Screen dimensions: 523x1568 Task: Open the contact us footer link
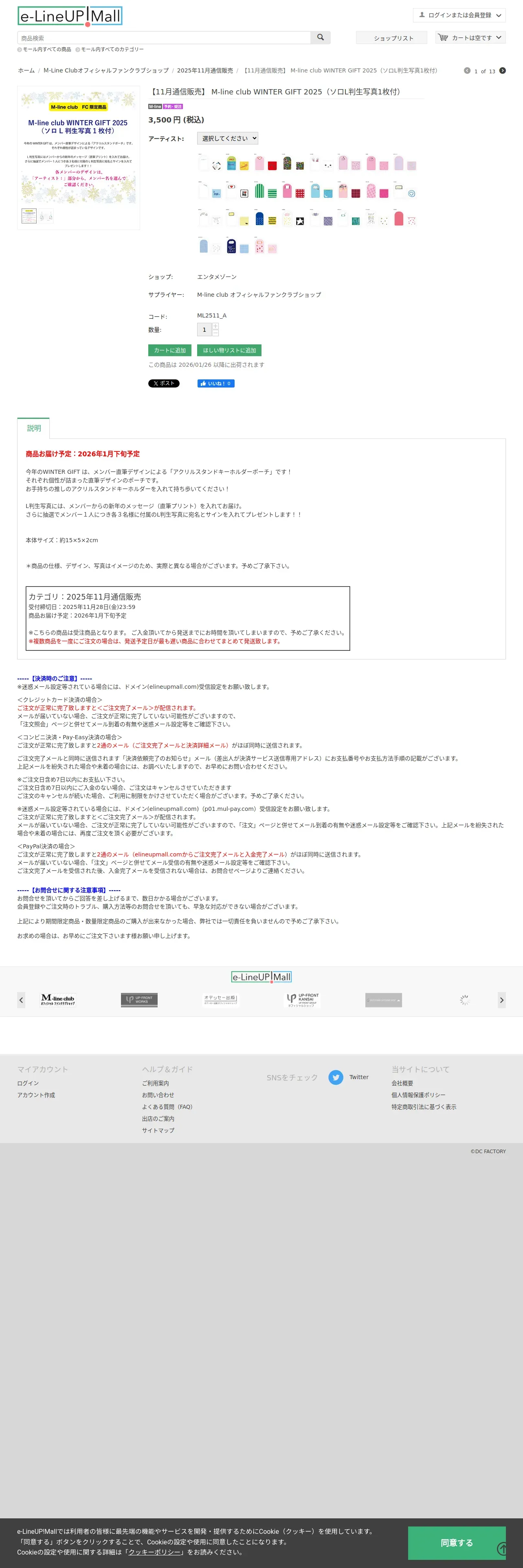tap(158, 1095)
